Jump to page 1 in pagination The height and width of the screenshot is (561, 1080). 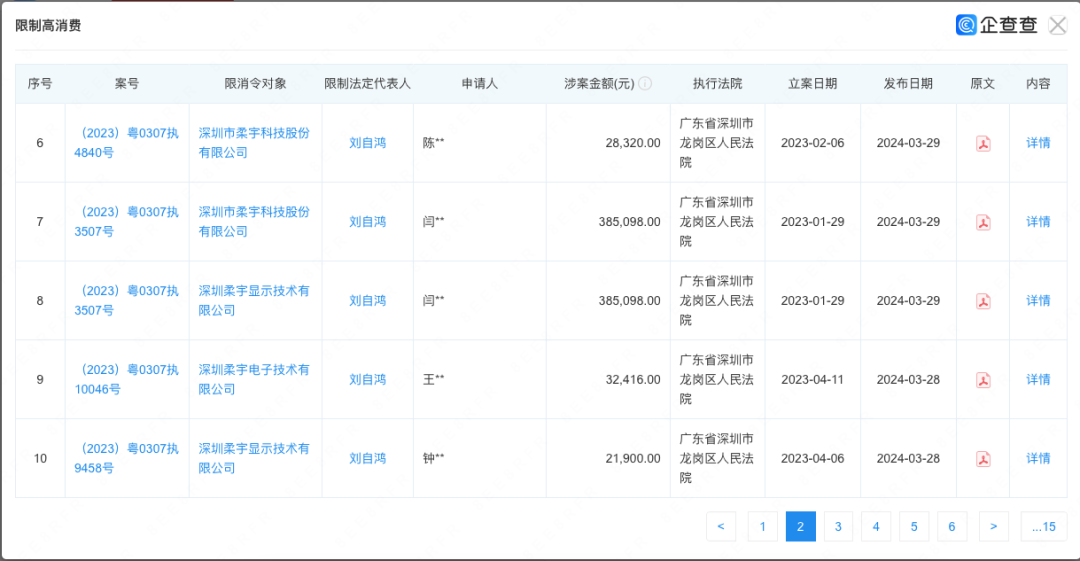(x=762, y=526)
